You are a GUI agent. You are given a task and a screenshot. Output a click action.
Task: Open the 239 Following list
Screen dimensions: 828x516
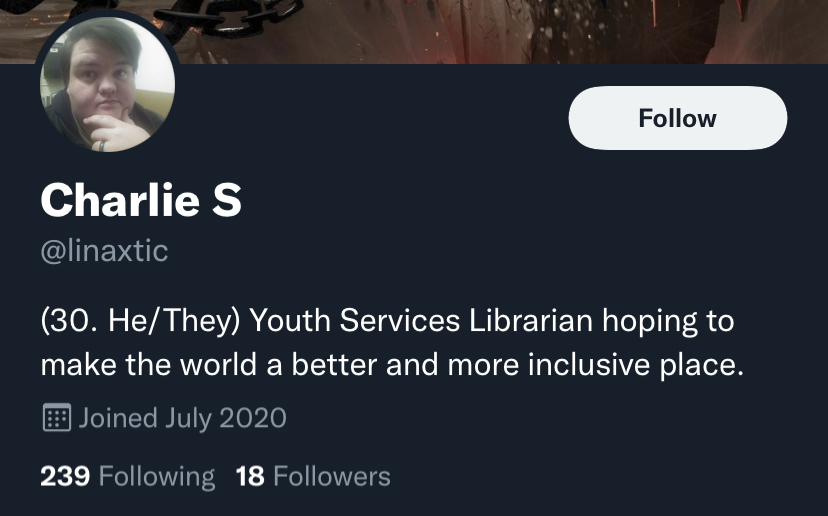128,476
